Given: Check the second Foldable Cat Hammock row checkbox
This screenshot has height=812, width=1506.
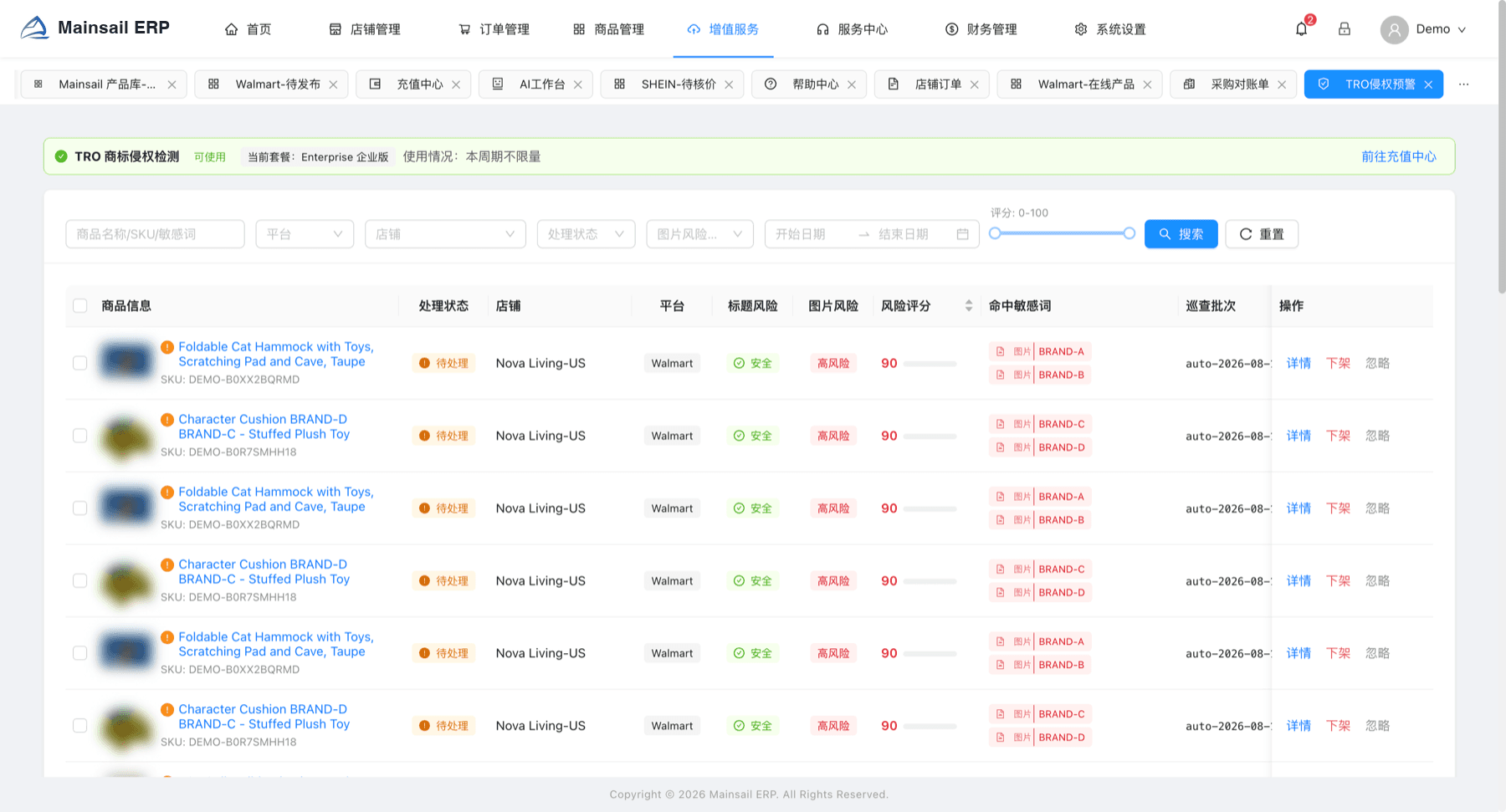Looking at the screenshot, I should coord(80,508).
